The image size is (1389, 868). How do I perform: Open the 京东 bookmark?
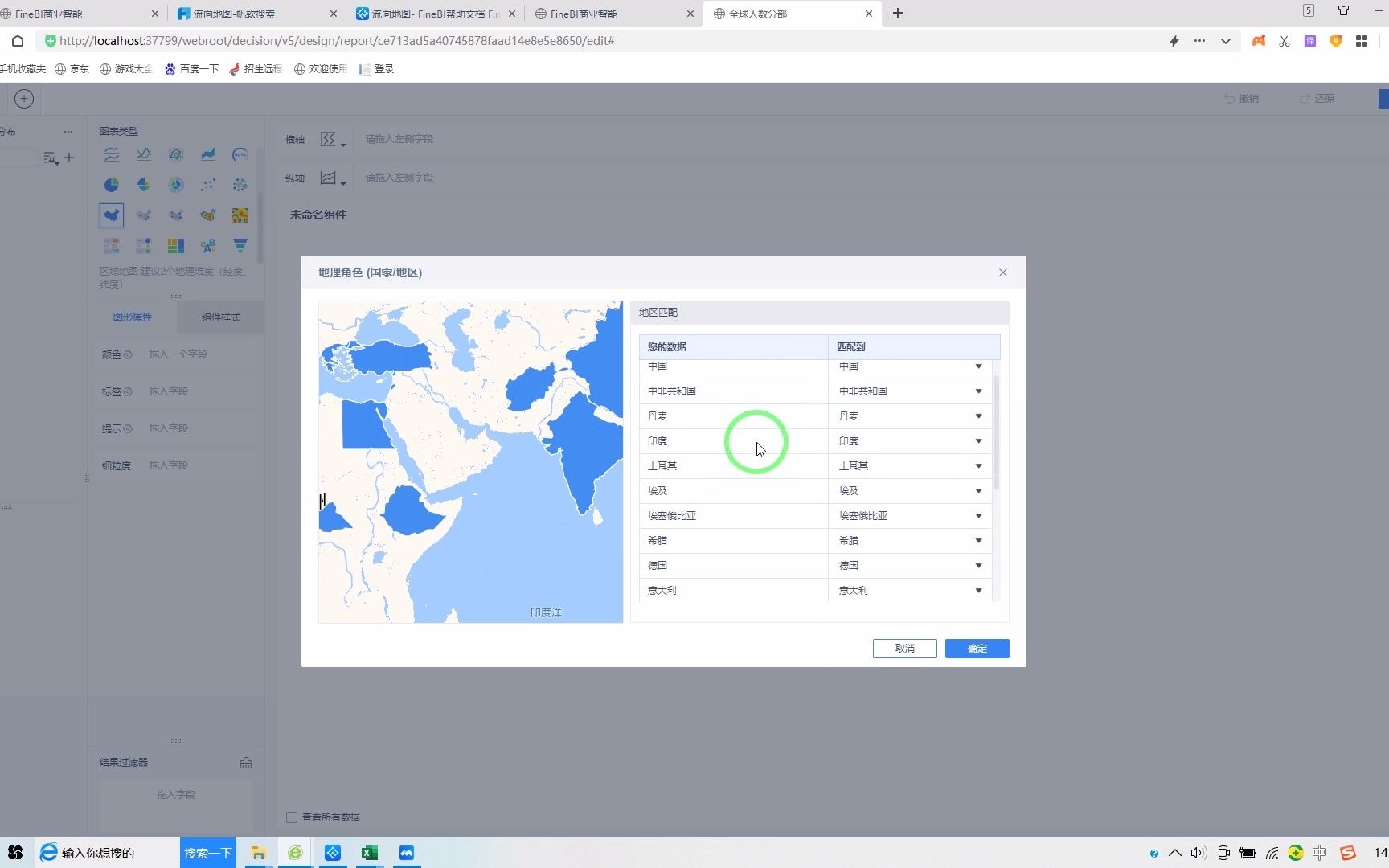click(72, 69)
